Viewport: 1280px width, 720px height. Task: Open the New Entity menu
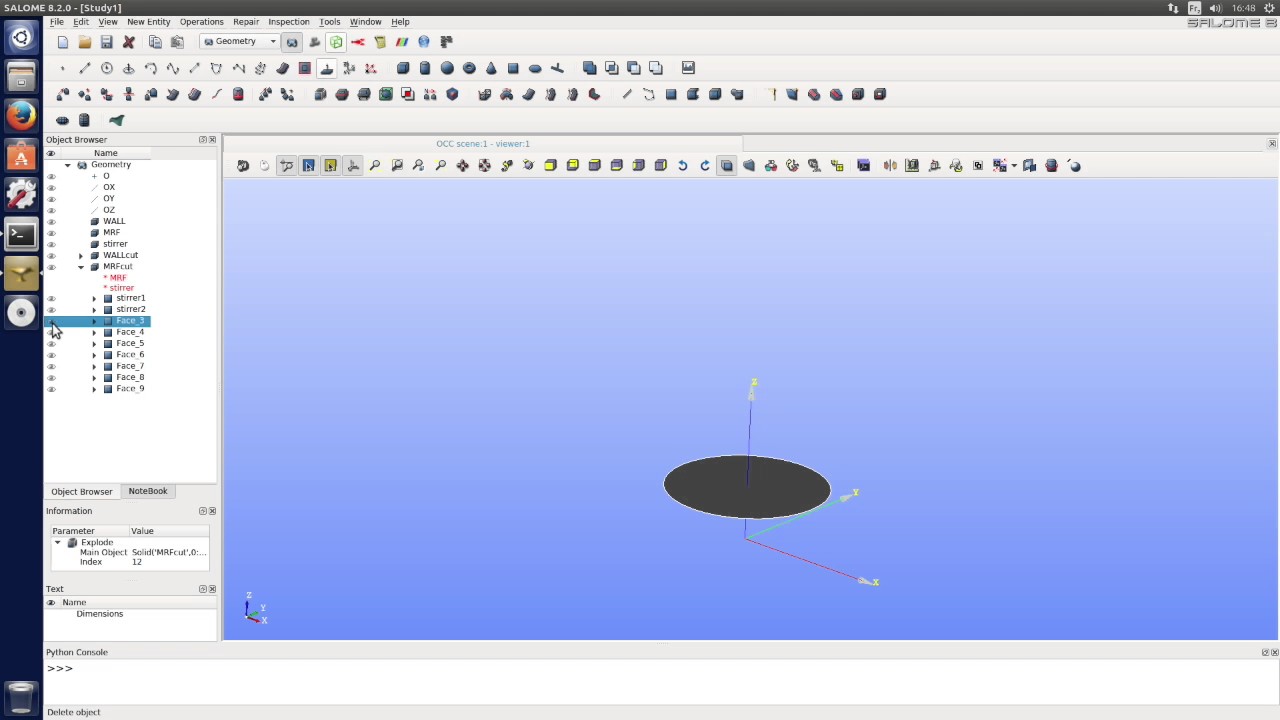pos(148,22)
